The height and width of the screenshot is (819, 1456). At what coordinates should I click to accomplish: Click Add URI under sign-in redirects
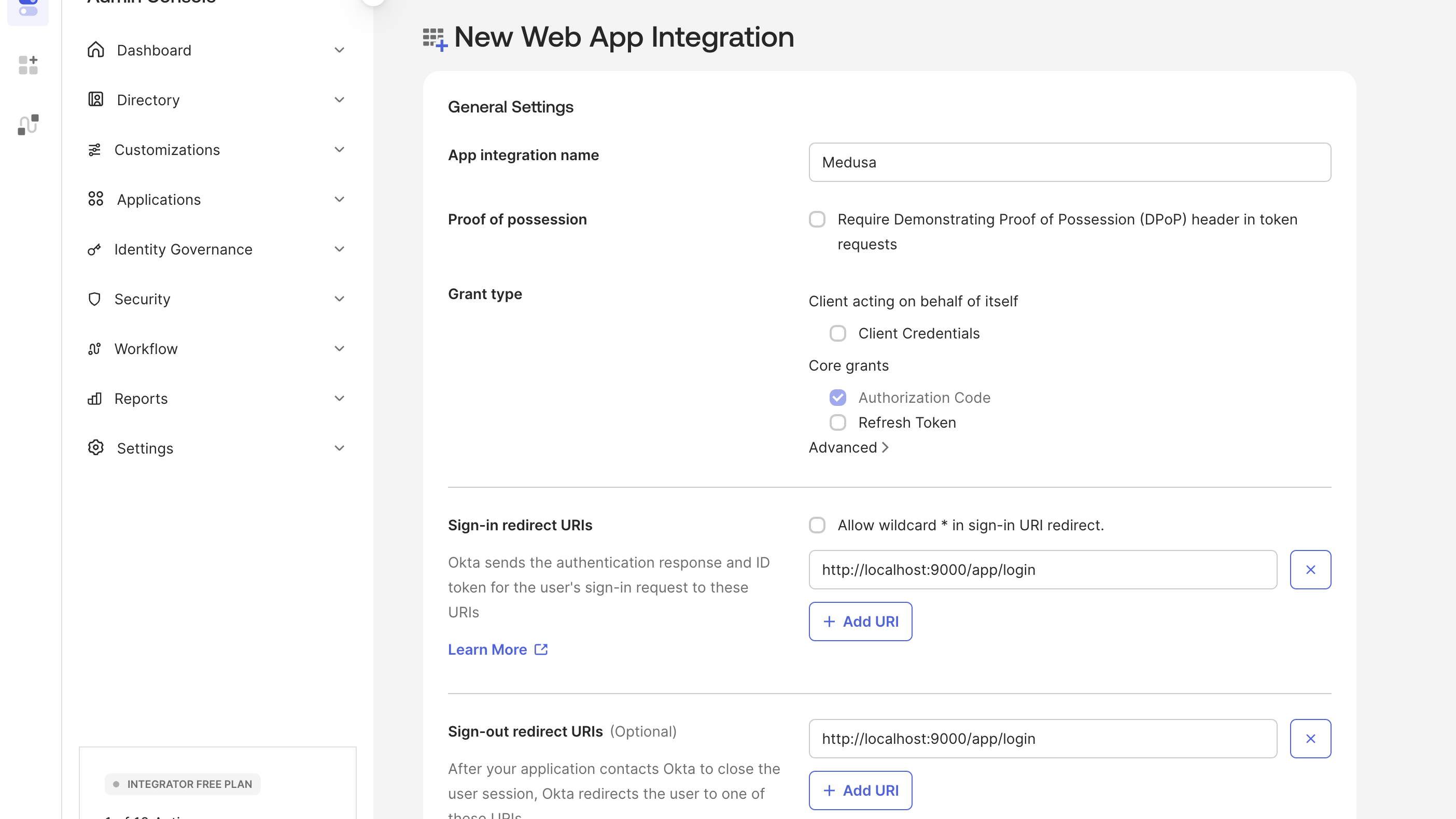(x=860, y=621)
